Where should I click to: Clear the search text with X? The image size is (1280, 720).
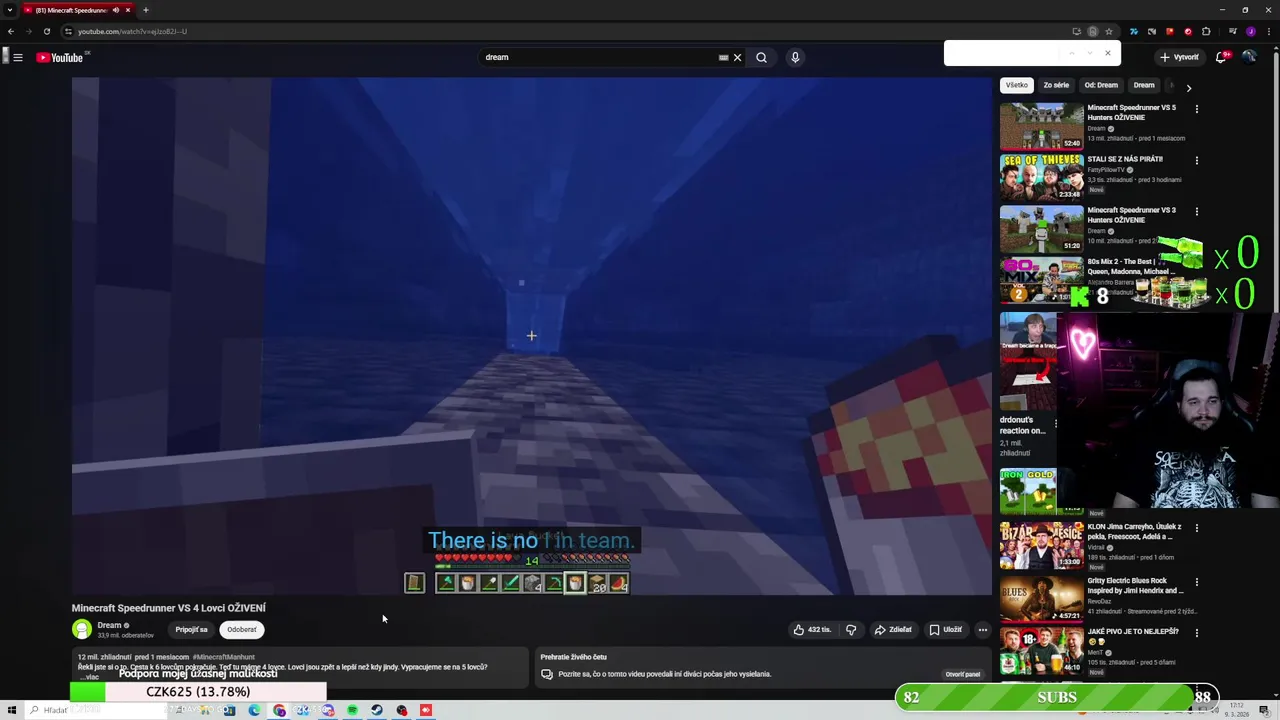737,57
